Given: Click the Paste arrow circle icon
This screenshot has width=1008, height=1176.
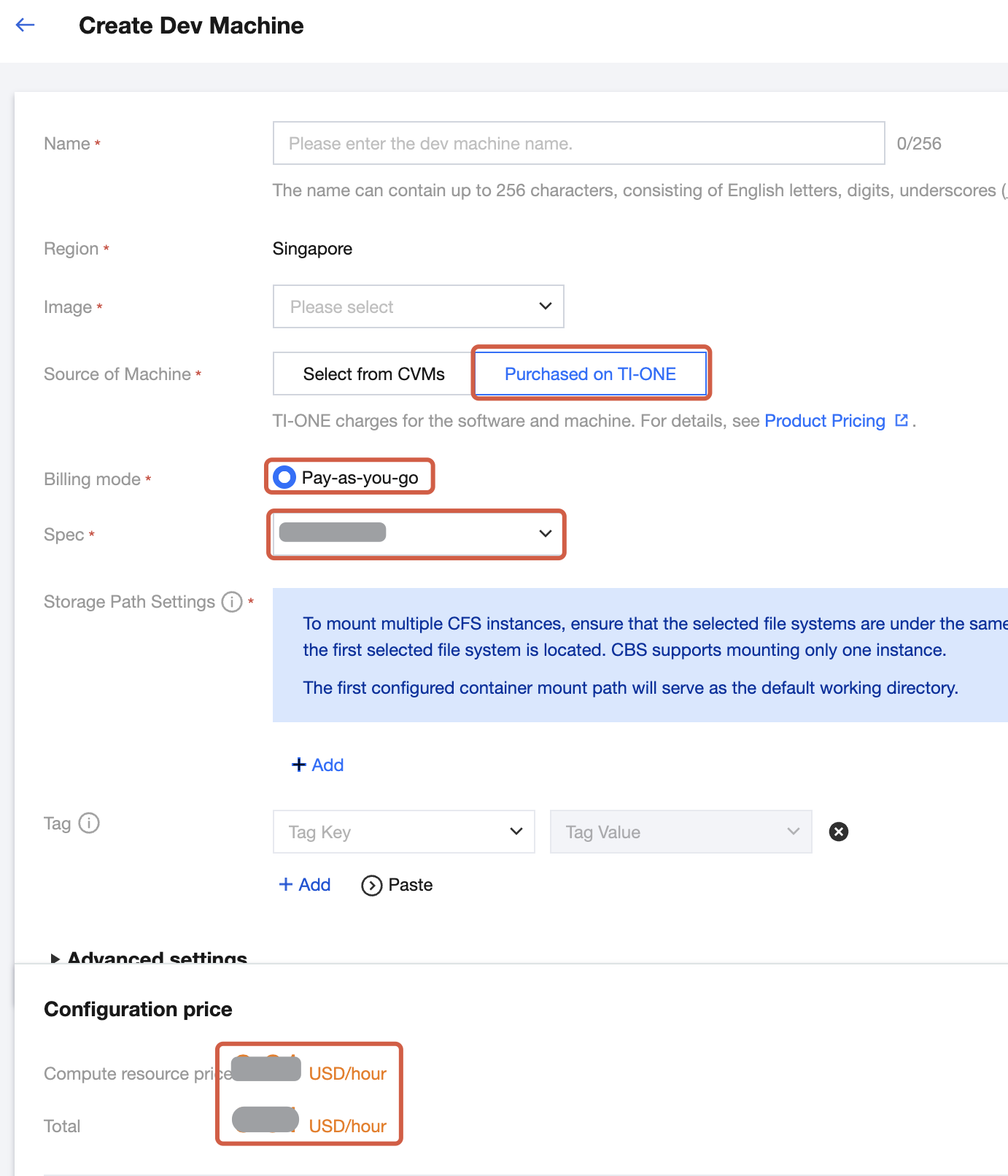Looking at the screenshot, I should coord(372,885).
